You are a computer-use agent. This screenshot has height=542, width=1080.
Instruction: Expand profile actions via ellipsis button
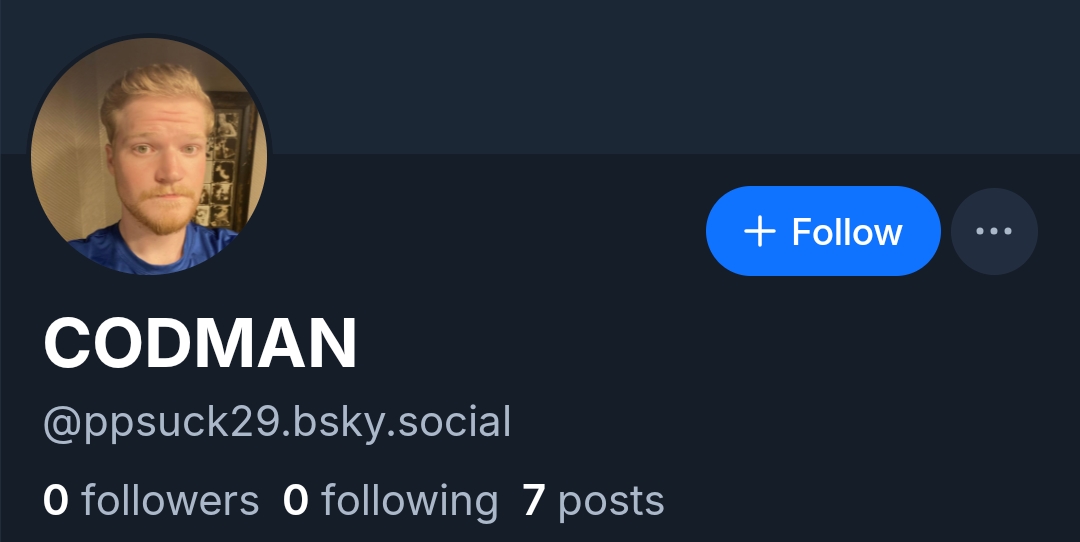(x=994, y=231)
